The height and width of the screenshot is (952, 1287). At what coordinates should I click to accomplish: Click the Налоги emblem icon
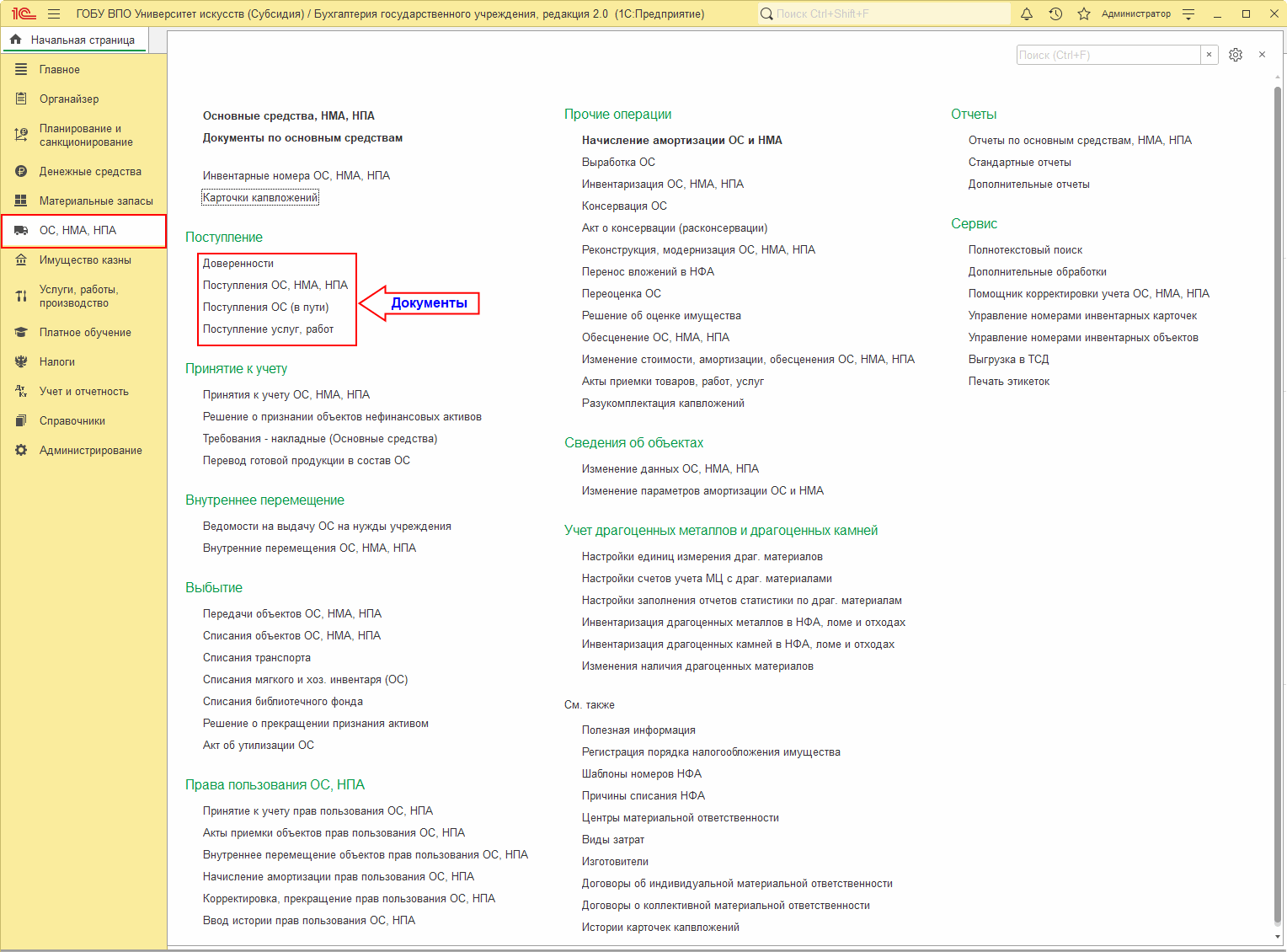click(x=21, y=361)
